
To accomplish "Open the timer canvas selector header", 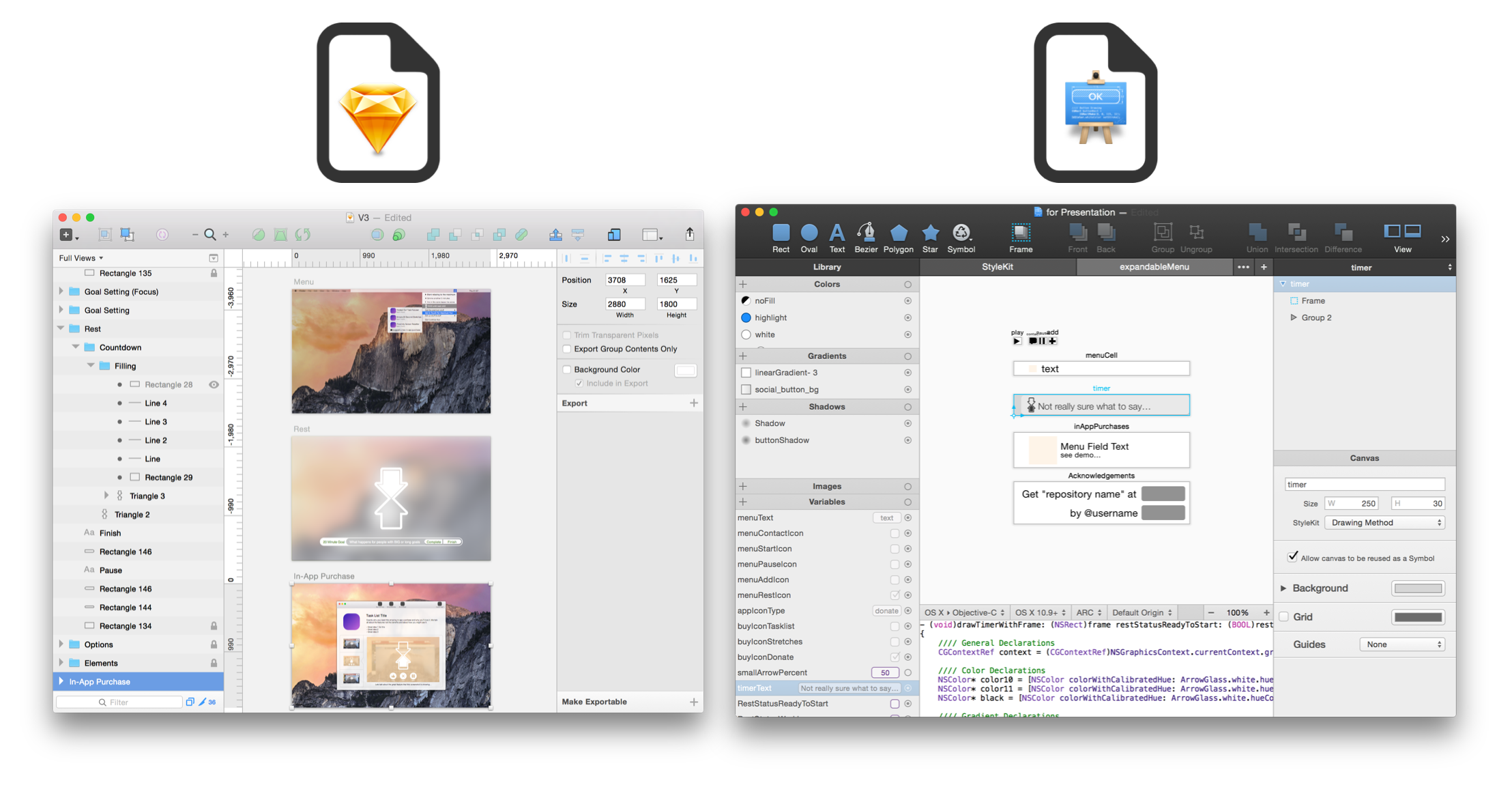I will coord(1364,268).
